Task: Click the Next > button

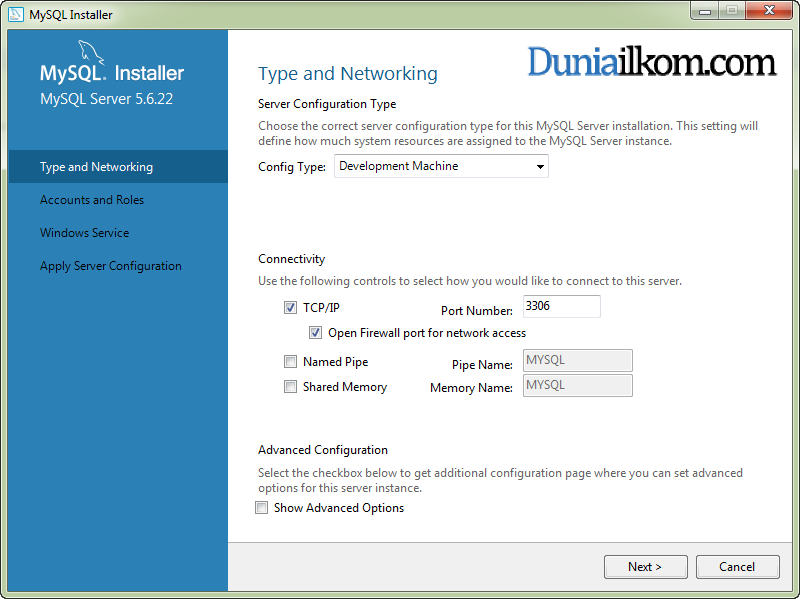Action: pyautogui.click(x=645, y=567)
